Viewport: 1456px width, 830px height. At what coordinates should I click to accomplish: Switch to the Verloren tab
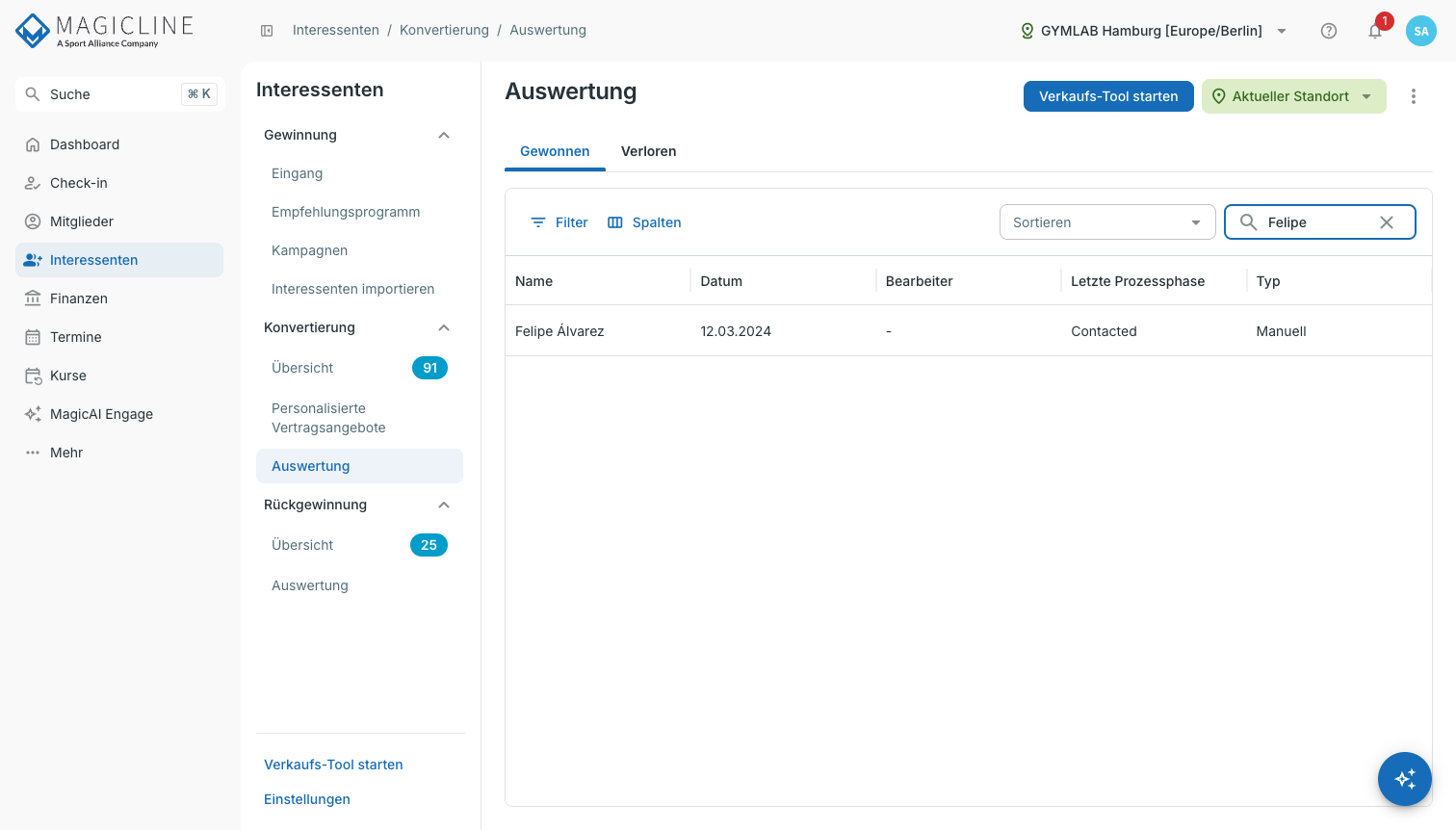[649, 151]
